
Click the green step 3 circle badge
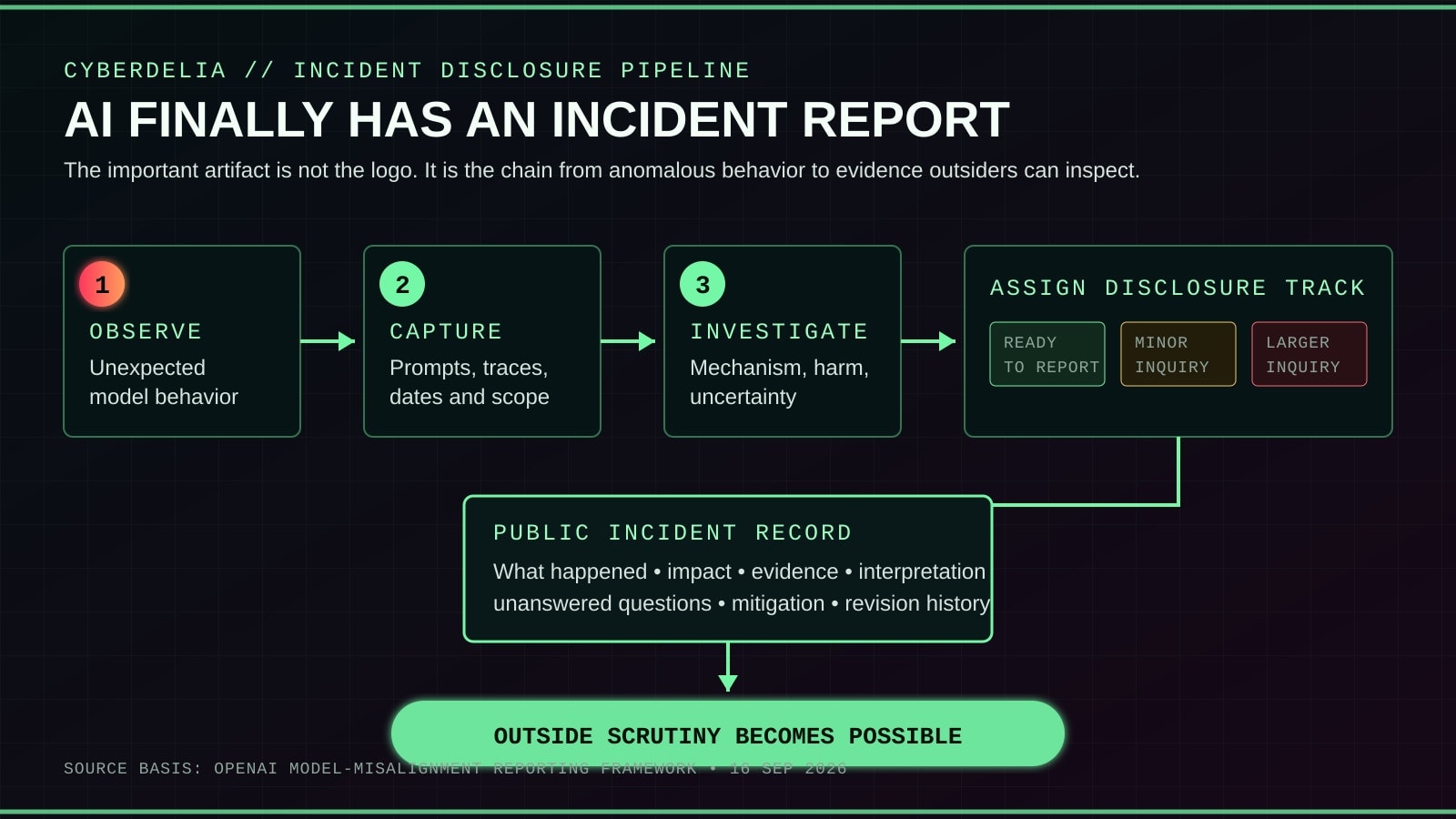point(703,284)
